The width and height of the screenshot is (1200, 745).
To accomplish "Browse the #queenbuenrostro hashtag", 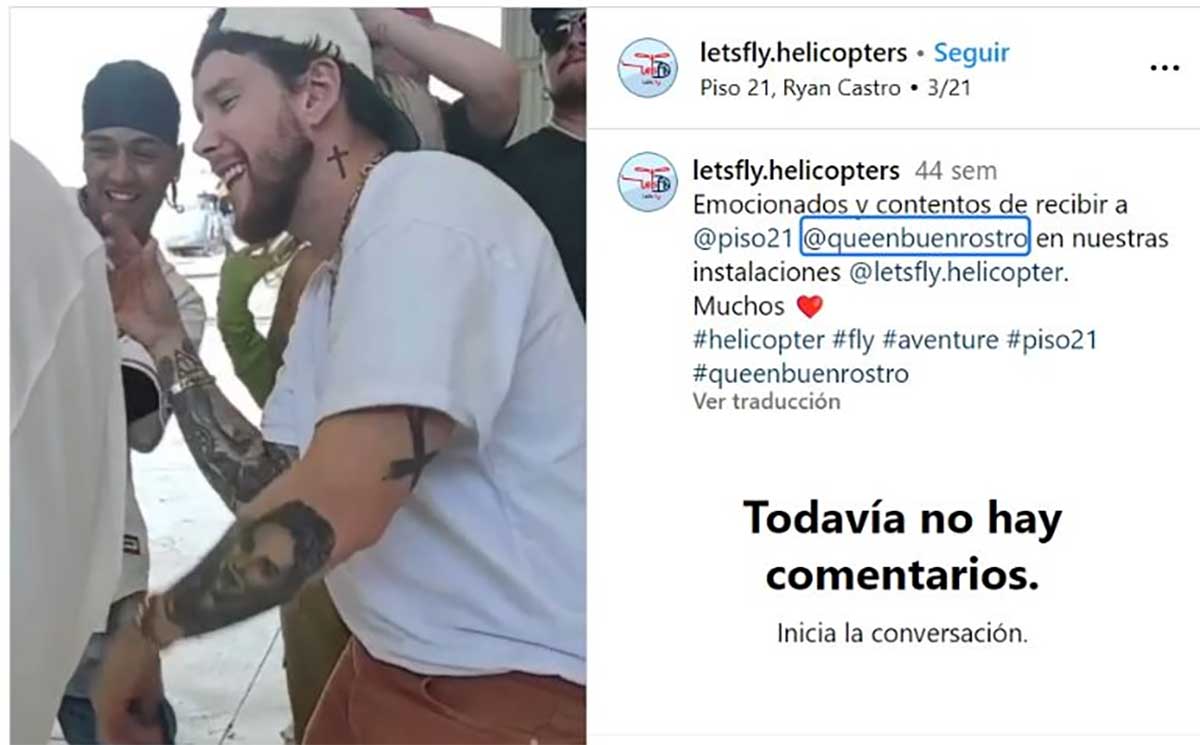I will (x=800, y=374).
